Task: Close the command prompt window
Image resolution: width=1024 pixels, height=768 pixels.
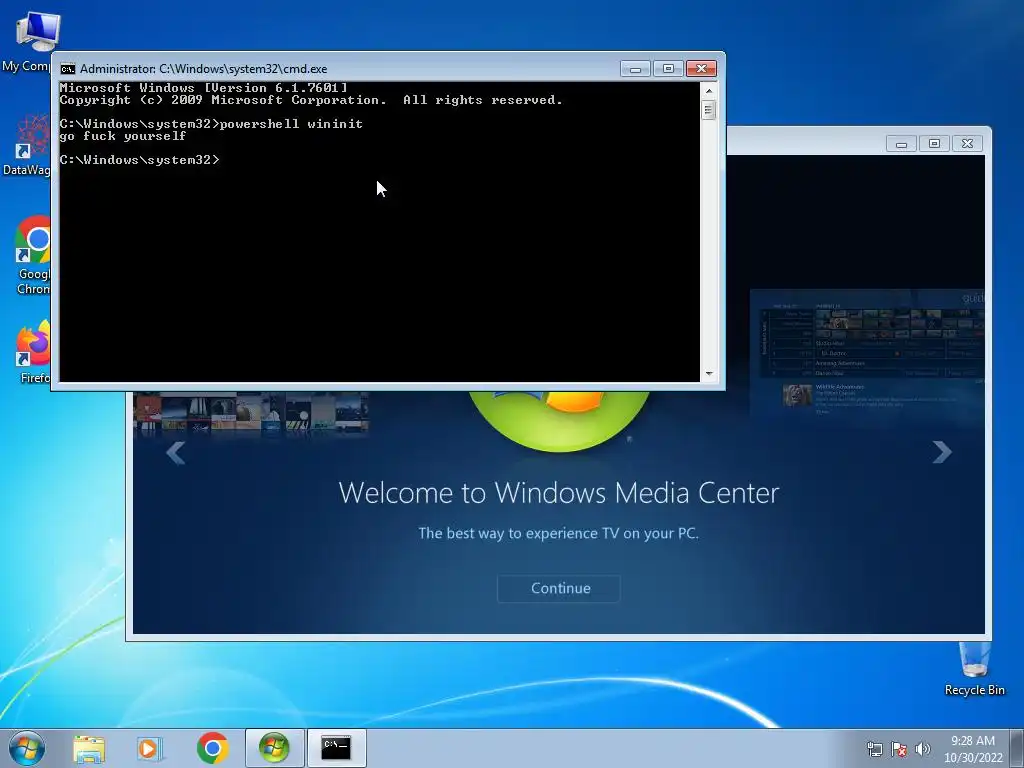Action: tap(701, 69)
